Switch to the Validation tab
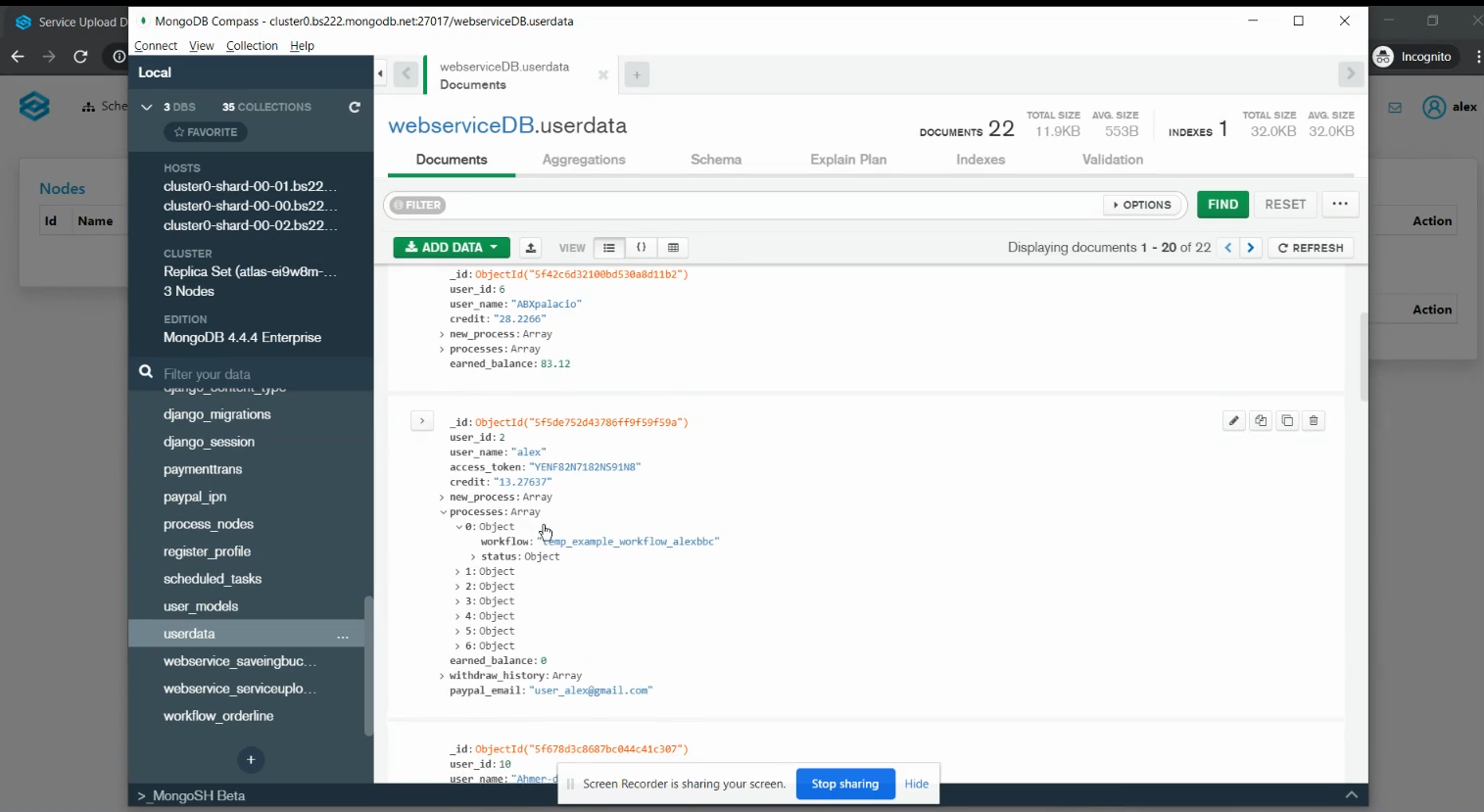The height and width of the screenshot is (812, 1484). 1113,160
